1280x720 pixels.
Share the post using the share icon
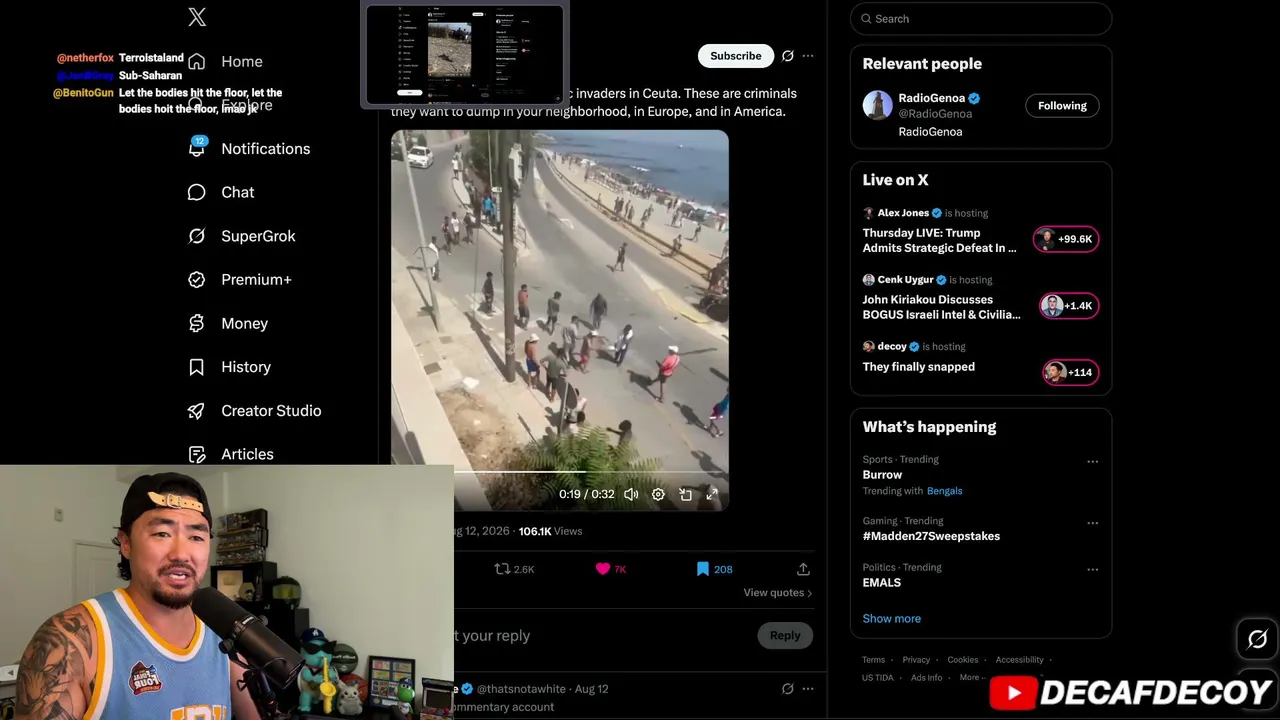coord(803,569)
